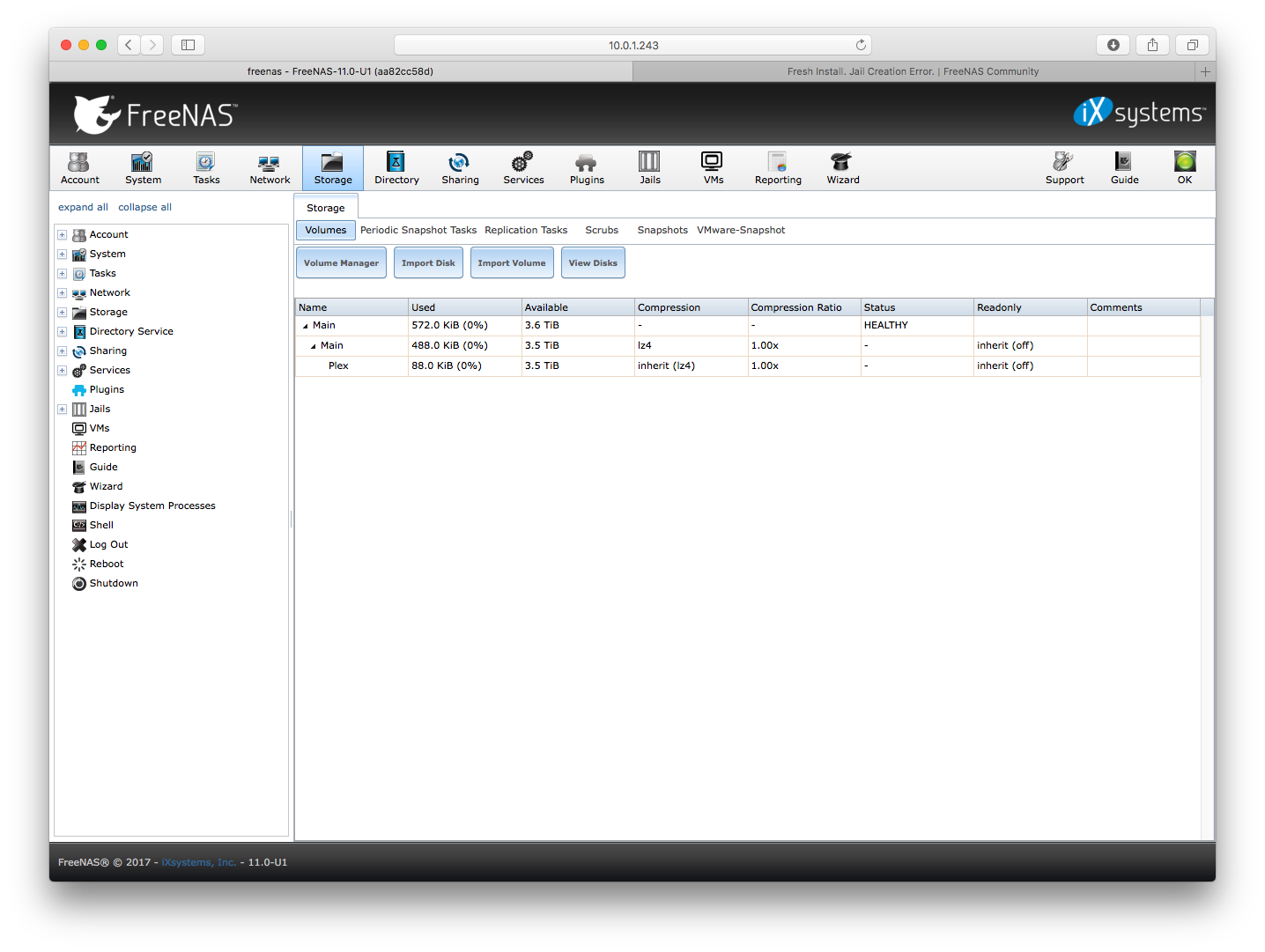The image size is (1265, 952).
Task: Select Storage toolbar icon
Action: tap(333, 167)
